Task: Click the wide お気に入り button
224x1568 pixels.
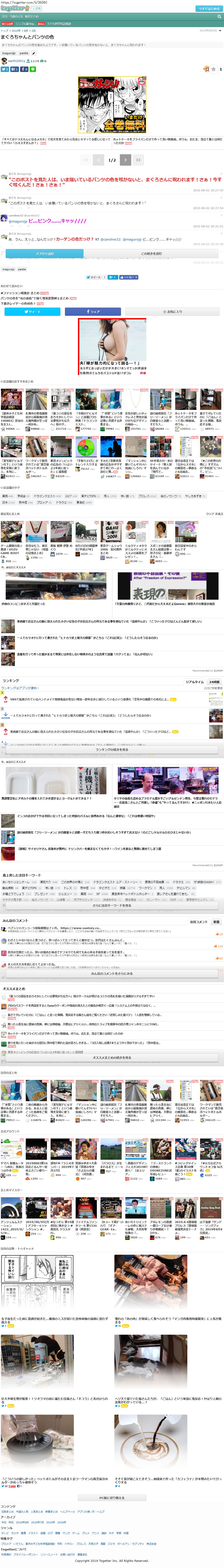Action: pos(172,312)
